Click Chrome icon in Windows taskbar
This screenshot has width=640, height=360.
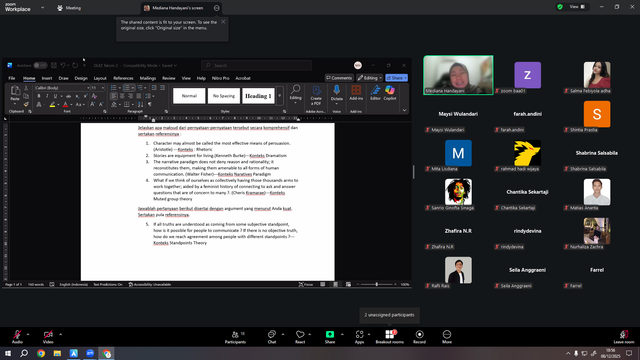pos(41,353)
